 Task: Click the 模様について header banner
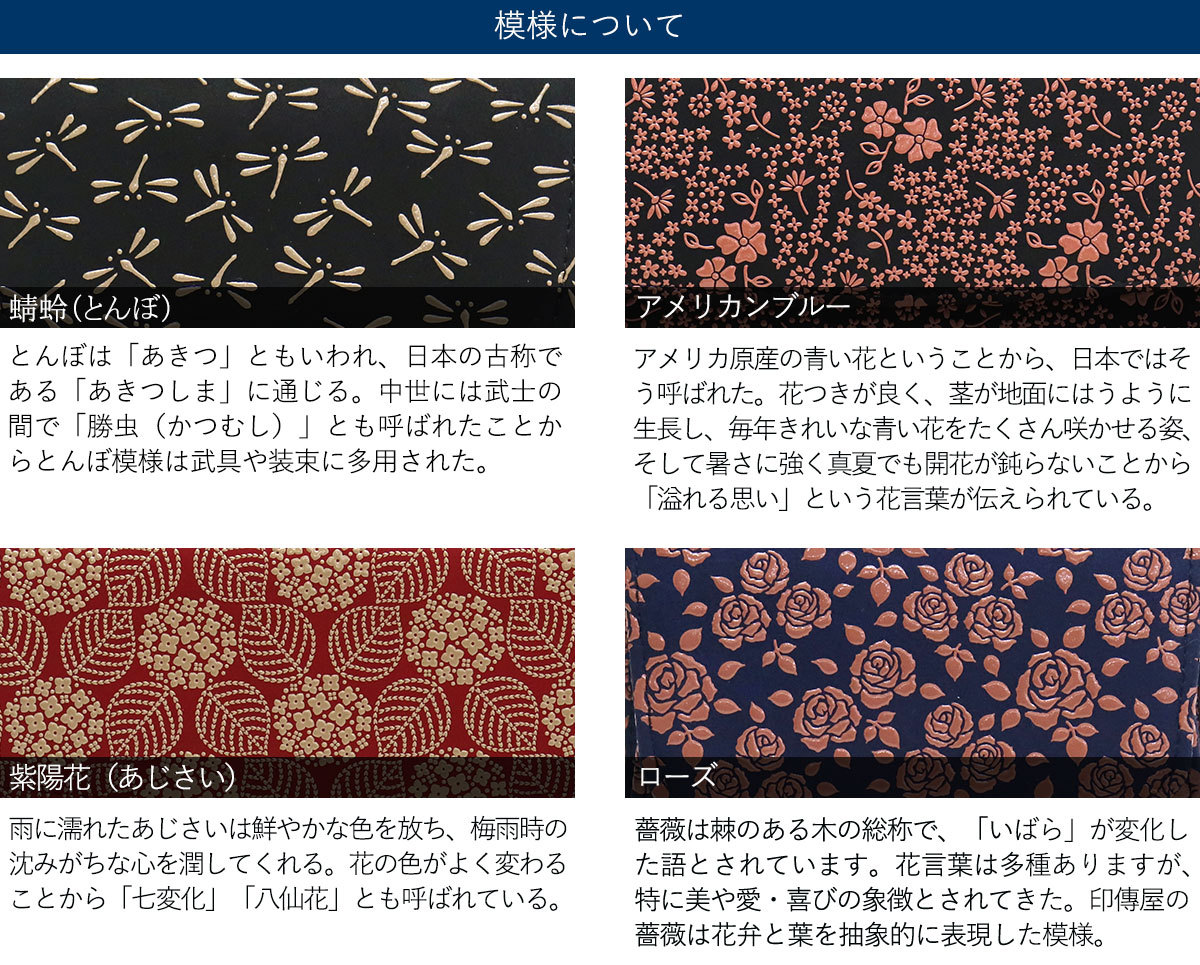pos(600,26)
